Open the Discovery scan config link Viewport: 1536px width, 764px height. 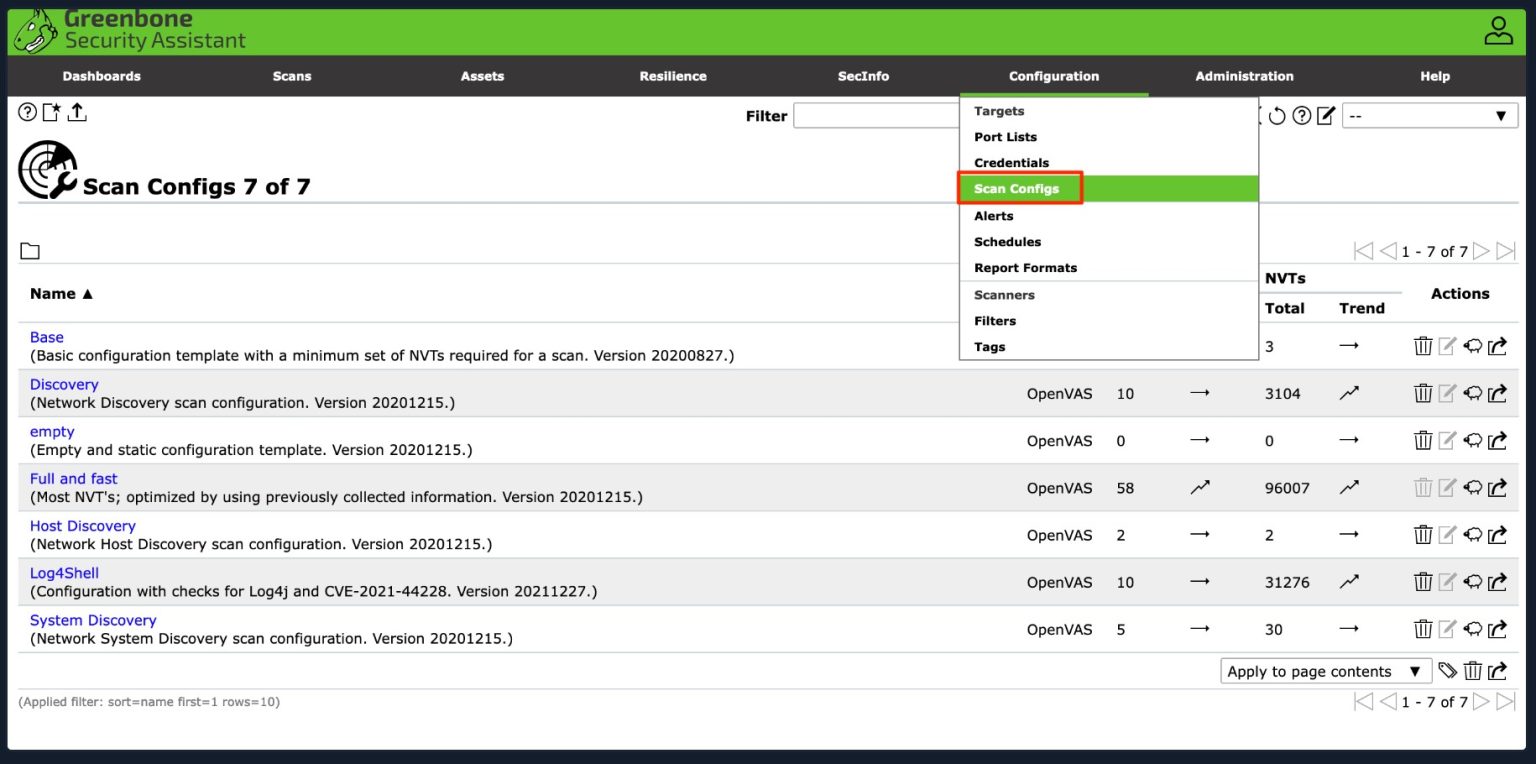[64, 384]
